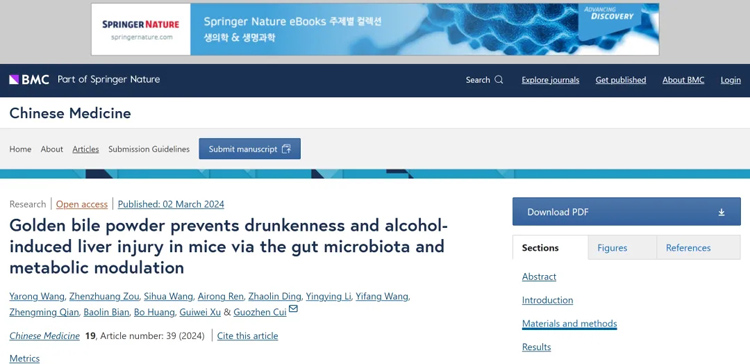Image resolution: width=750 pixels, height=364 pixels.
Task: Open author Airong Ren
Action: point(221,297)
